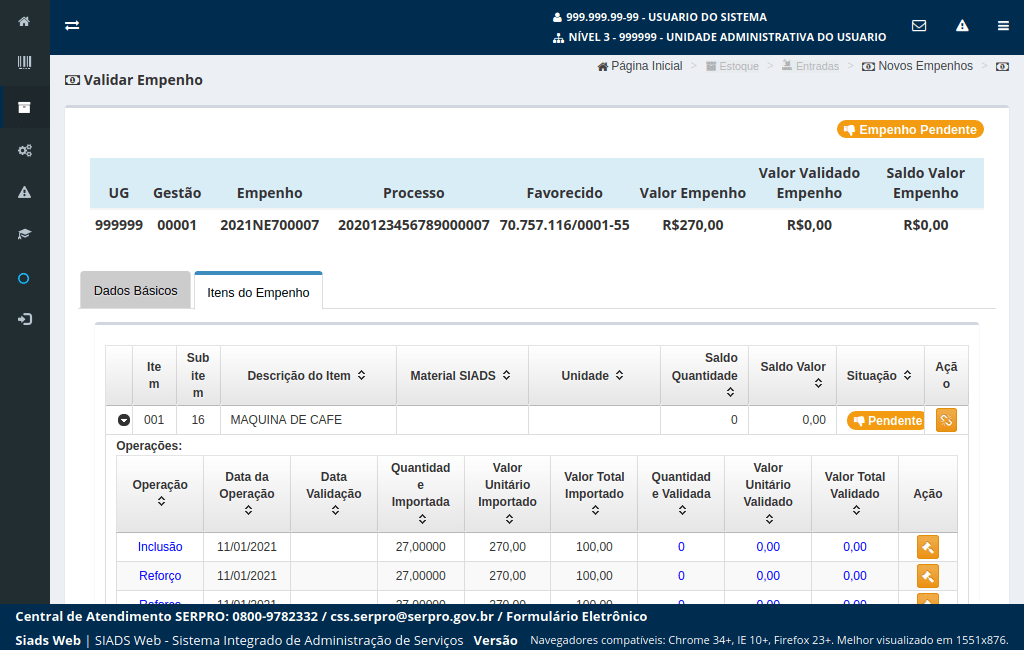The height and width of the screenshot is (650, 1024).
Task: Sort by Descrição do Item column
Action: click(361, 376)
